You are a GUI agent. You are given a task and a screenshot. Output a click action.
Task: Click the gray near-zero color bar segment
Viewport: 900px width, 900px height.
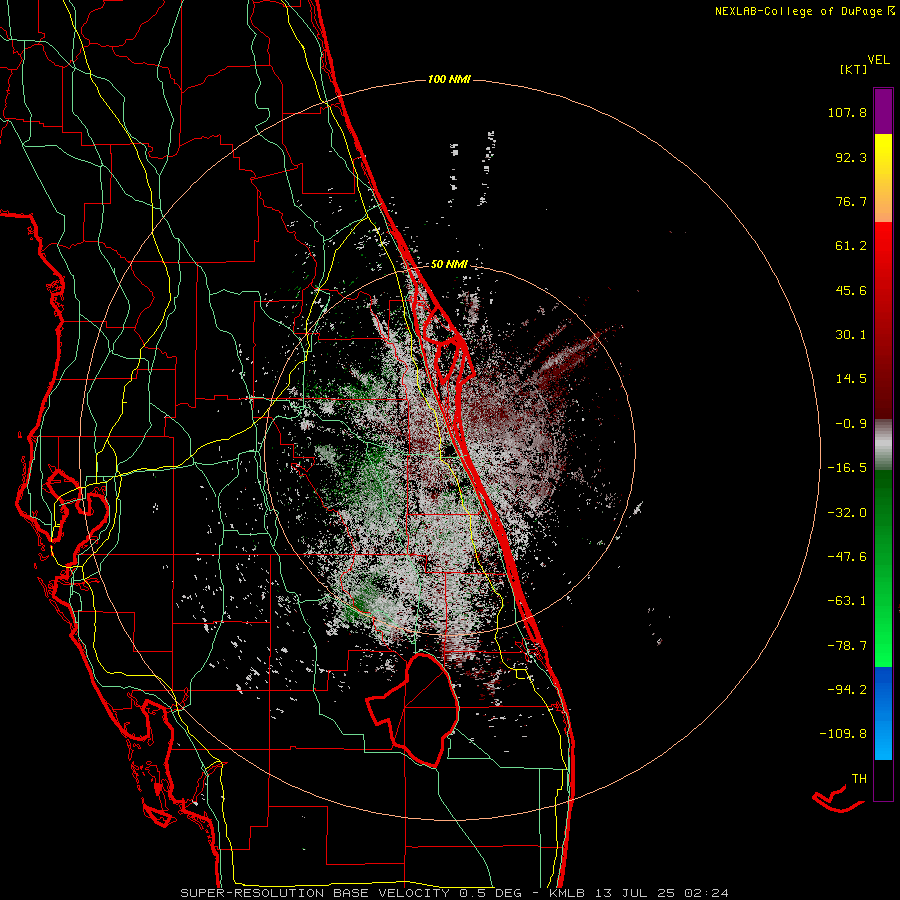[883, 443]
